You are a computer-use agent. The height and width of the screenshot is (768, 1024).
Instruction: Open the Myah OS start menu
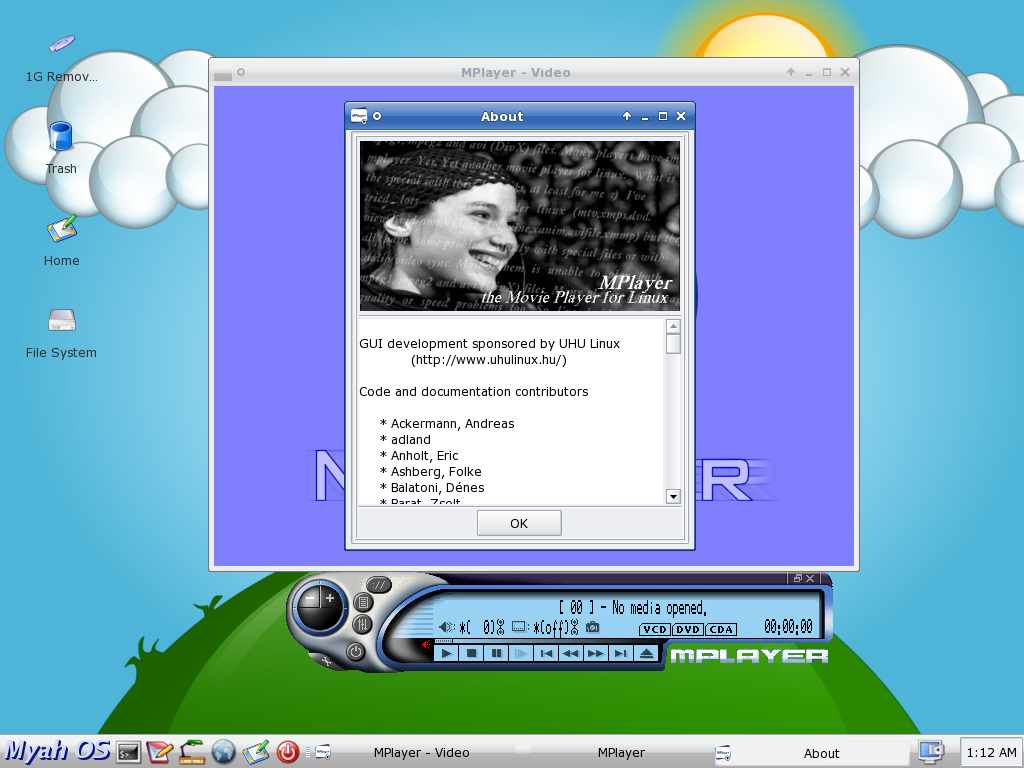pyautogui.click(x=57, y=751)
